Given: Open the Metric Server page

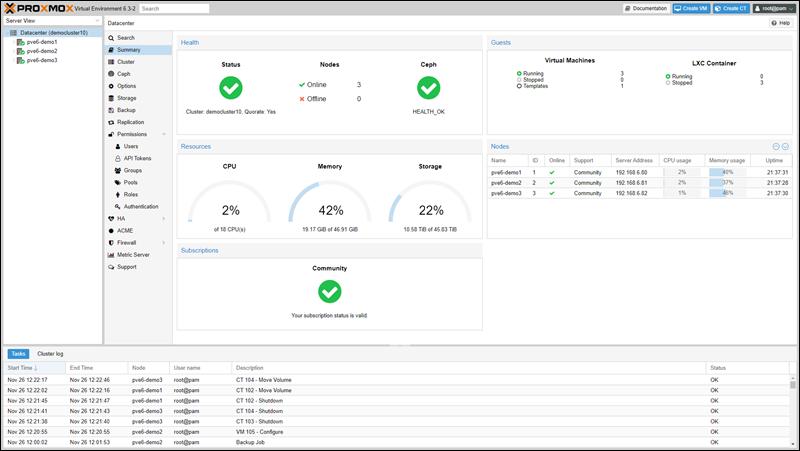Looking at the screenshot, I should point(133,254).
